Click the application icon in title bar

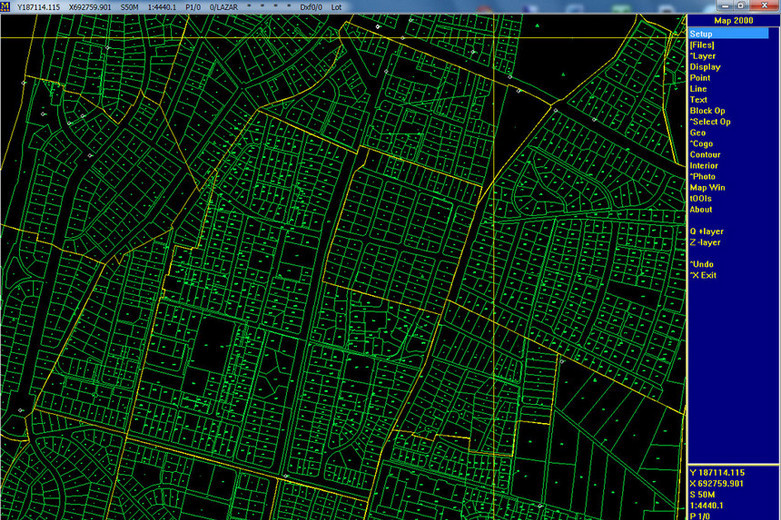5,6
